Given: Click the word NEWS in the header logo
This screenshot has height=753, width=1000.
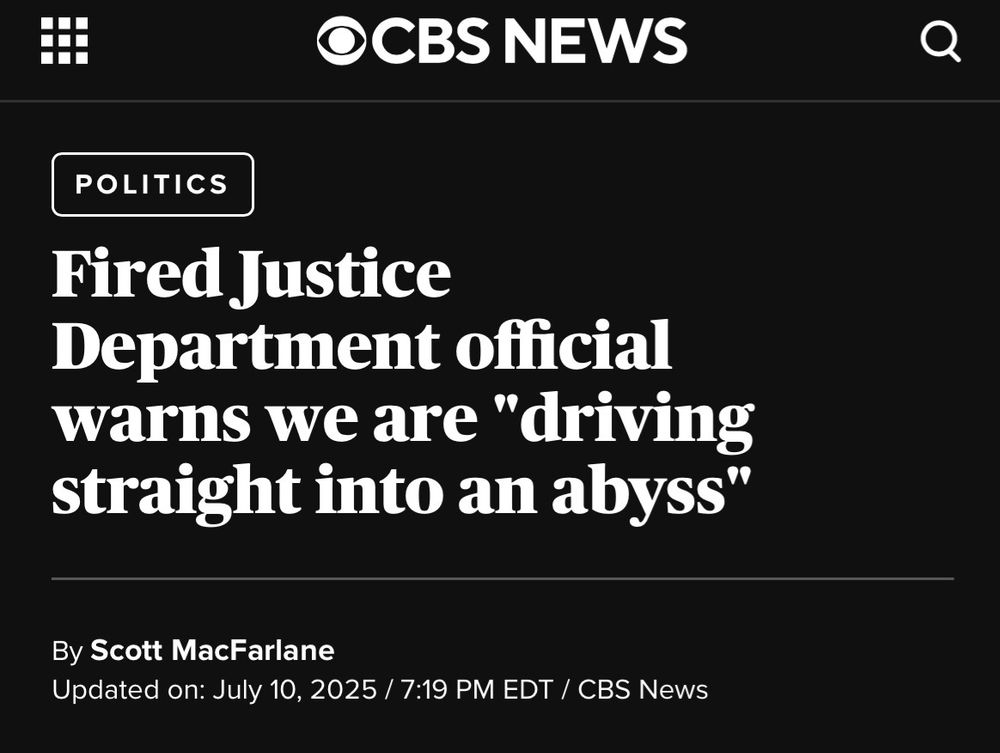Looking at the screenshot, I should (595, 41).
